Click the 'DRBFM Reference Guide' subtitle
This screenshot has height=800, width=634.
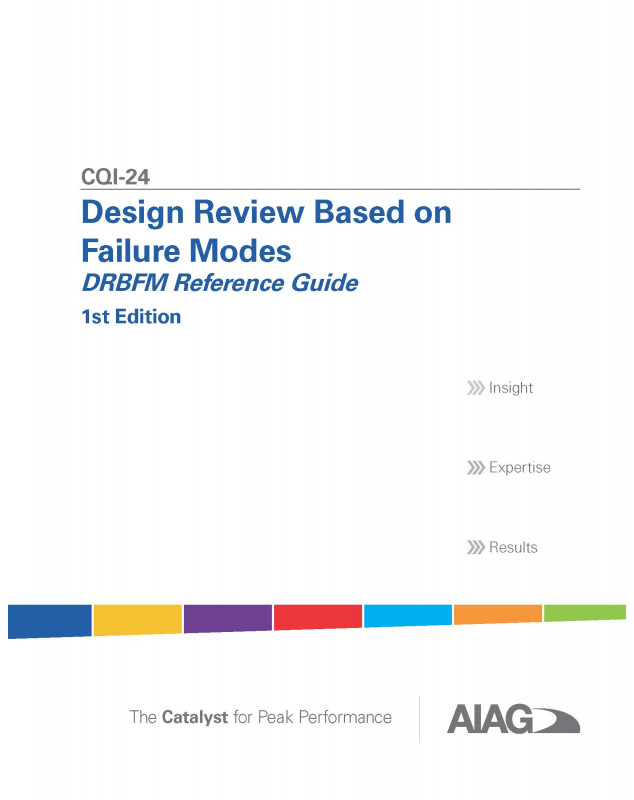220,283
